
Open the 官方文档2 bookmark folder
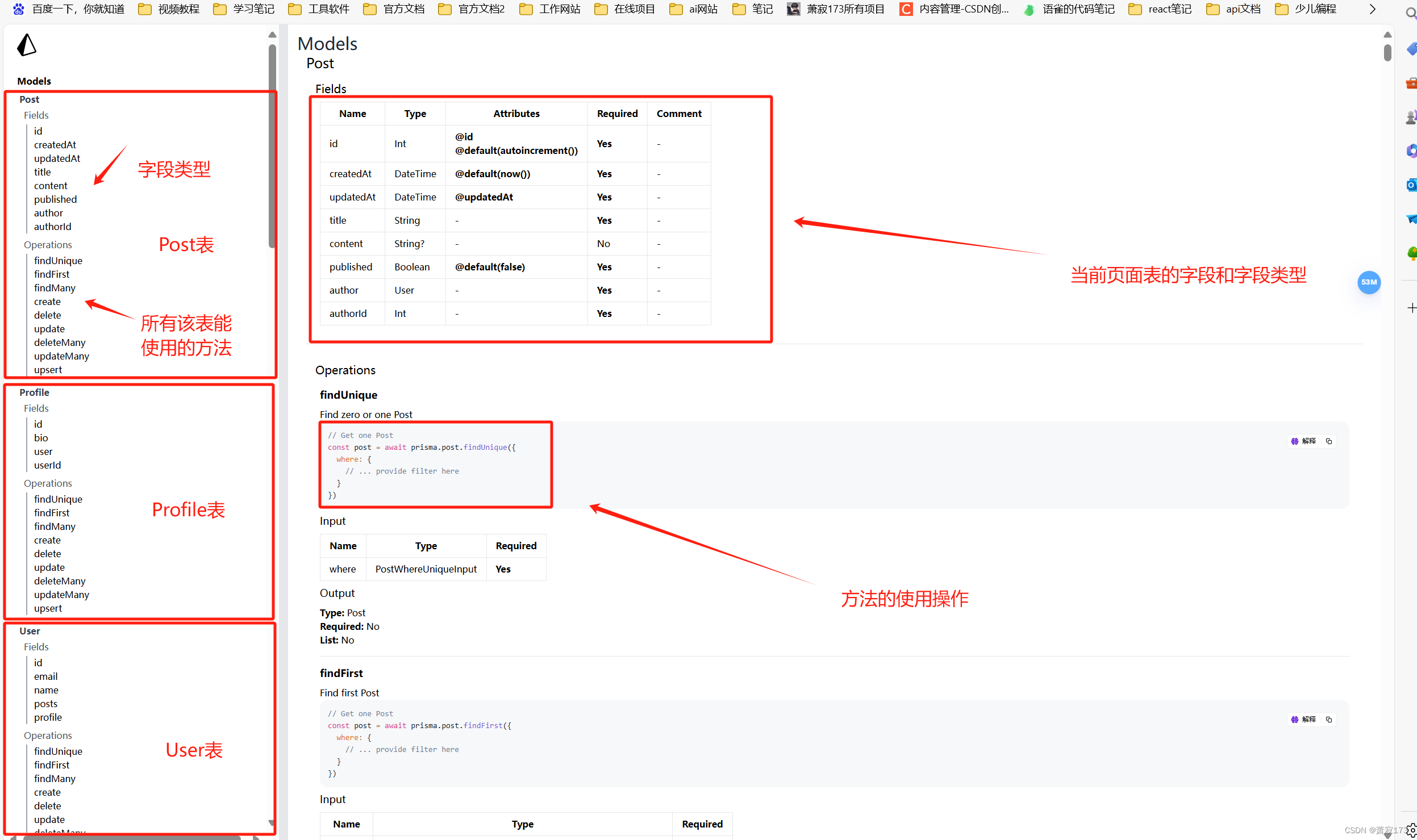click(x=472, y=9)
